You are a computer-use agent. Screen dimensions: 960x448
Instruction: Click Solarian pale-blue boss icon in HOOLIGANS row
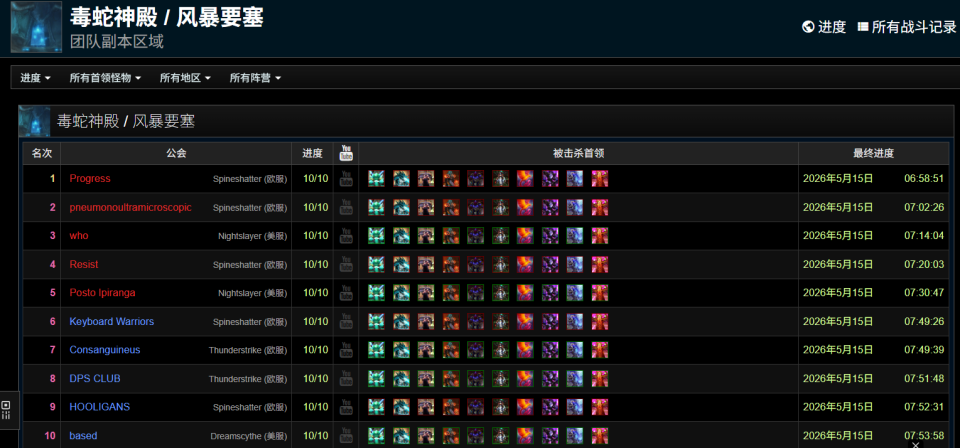575,407
